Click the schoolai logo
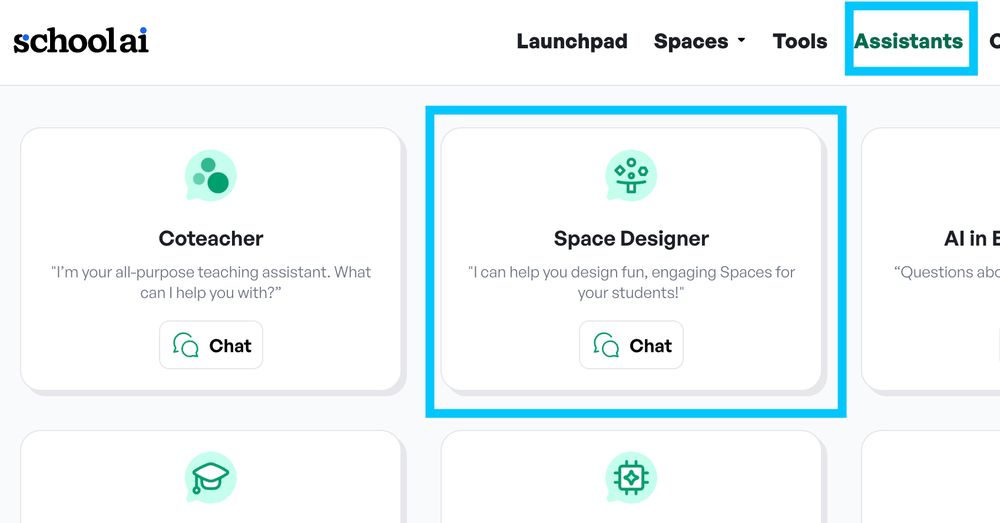Viewport: 1000px width, 523px height. click(81, 40)
